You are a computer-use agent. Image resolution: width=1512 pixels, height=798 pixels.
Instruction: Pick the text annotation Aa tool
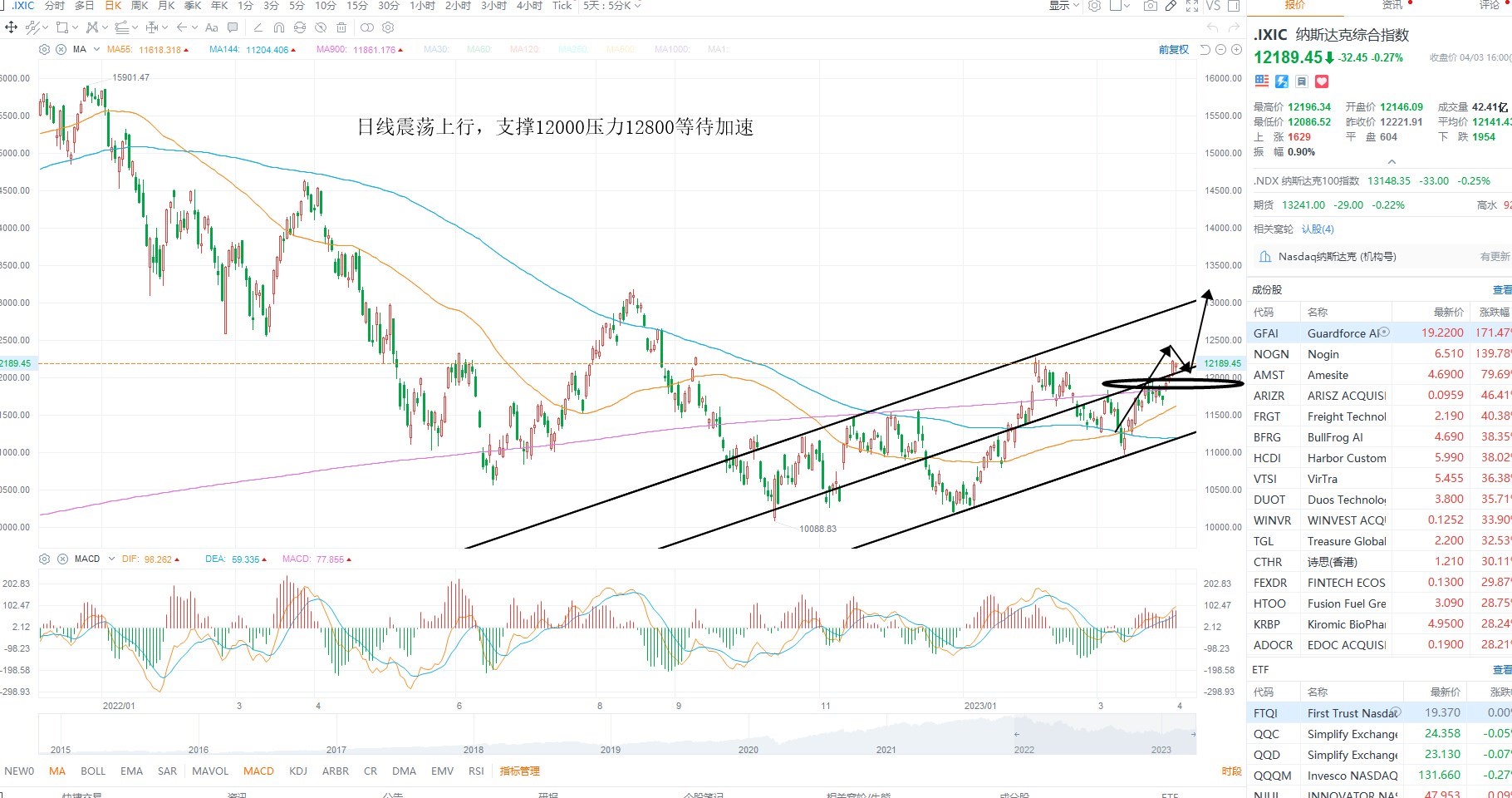[211, 27]
